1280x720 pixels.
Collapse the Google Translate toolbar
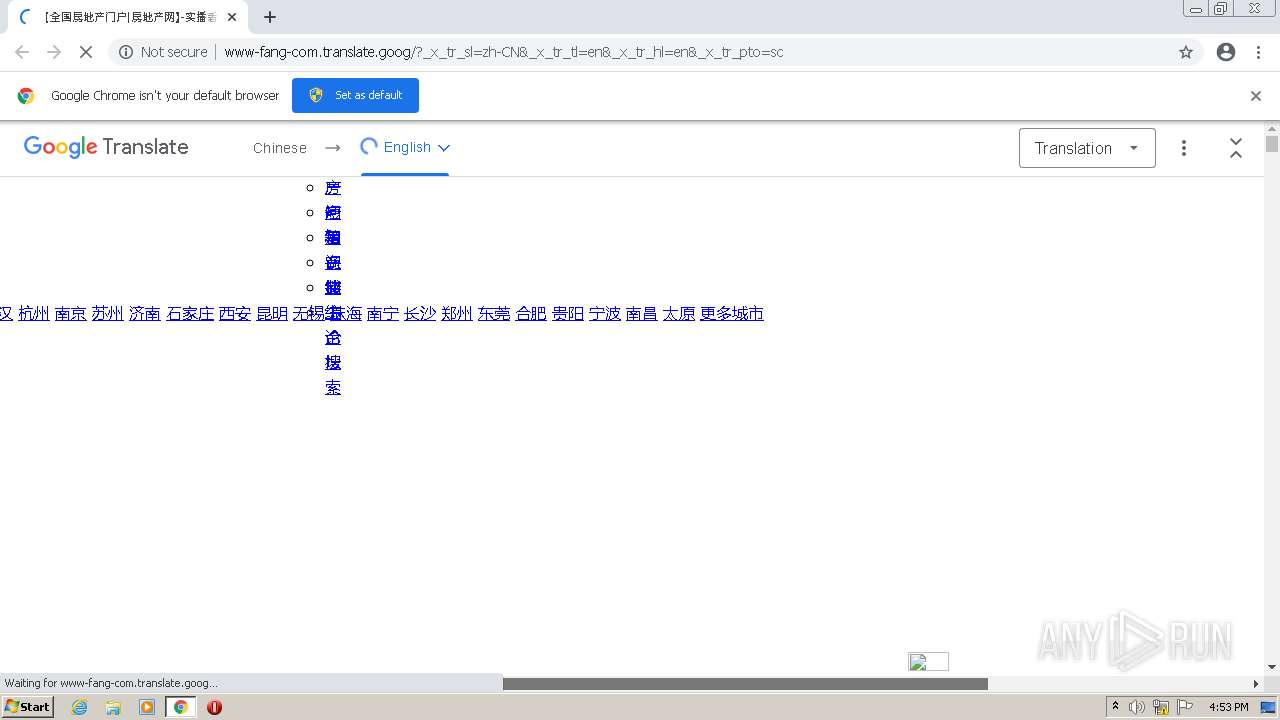point(1236,148)
